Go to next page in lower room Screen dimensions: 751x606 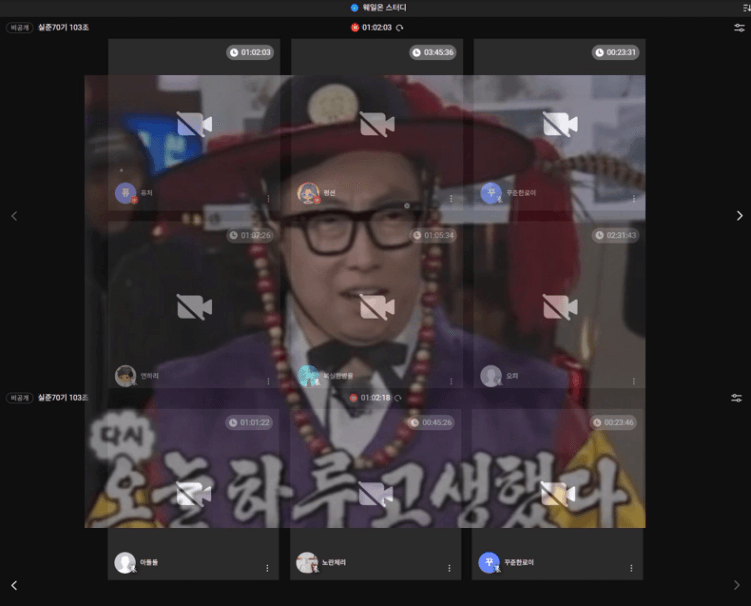[x=737, y=585]
